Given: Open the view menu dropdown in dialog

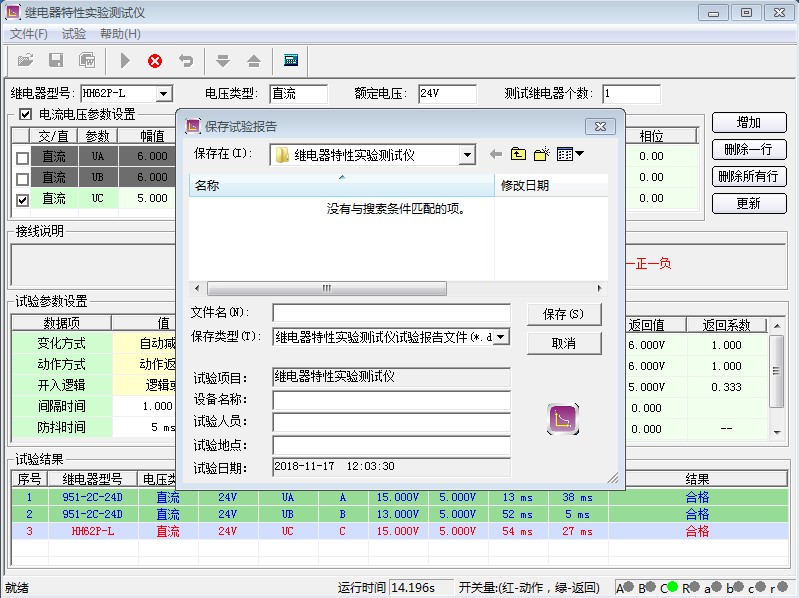Looking at the screenshot, I should pyautogui.click(x=570, y=155).
